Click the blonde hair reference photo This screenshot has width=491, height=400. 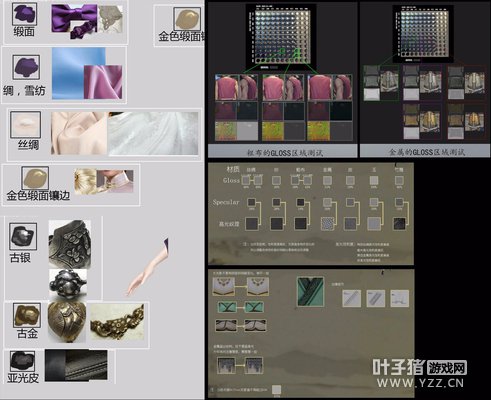tap(85, 181)
